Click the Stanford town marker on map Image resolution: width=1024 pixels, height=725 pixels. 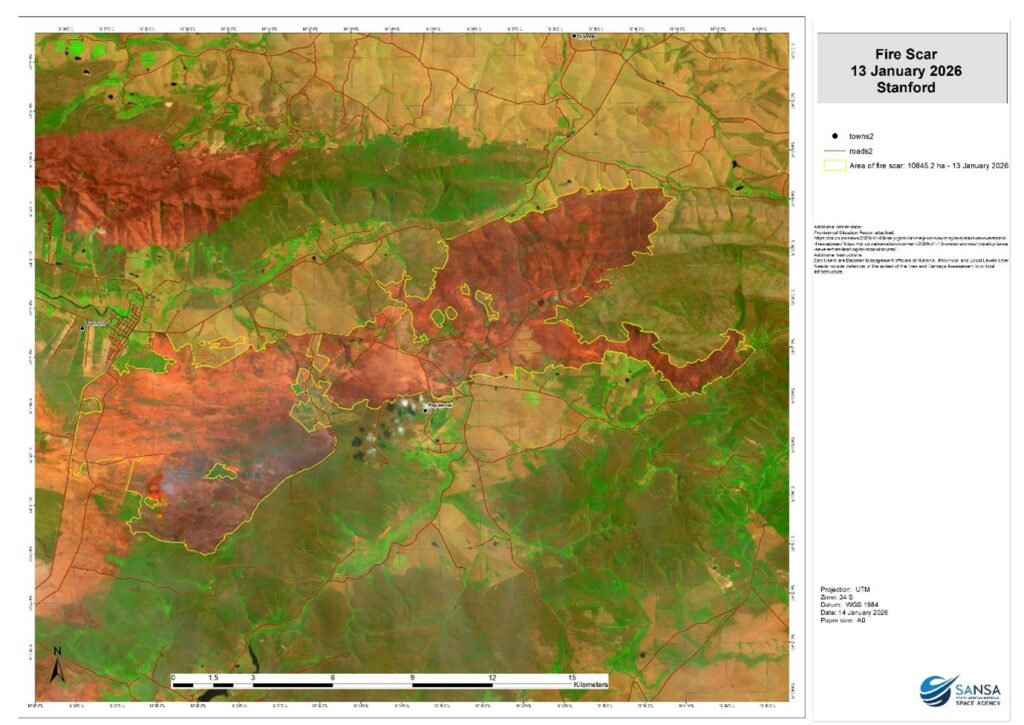[x=83, y=327]
